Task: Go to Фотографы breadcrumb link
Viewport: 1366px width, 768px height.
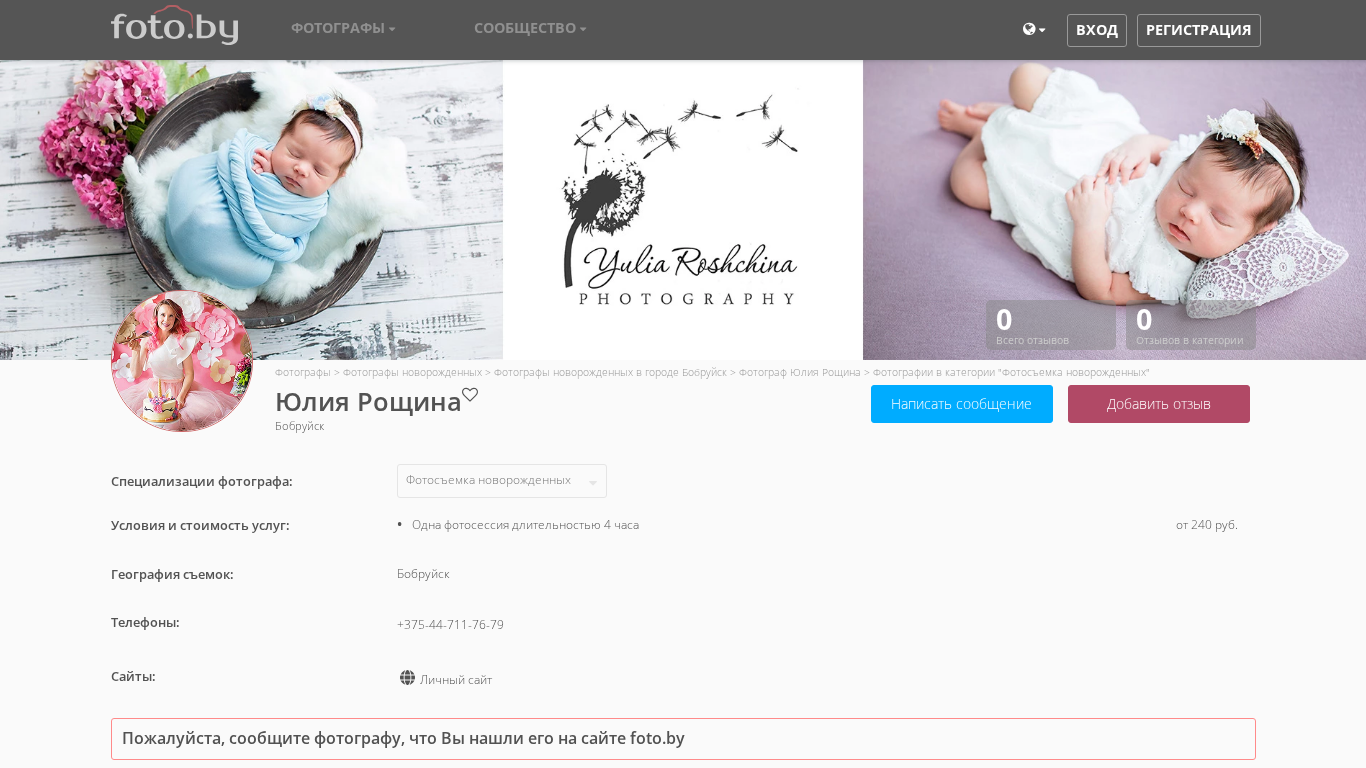Action: 302,372
